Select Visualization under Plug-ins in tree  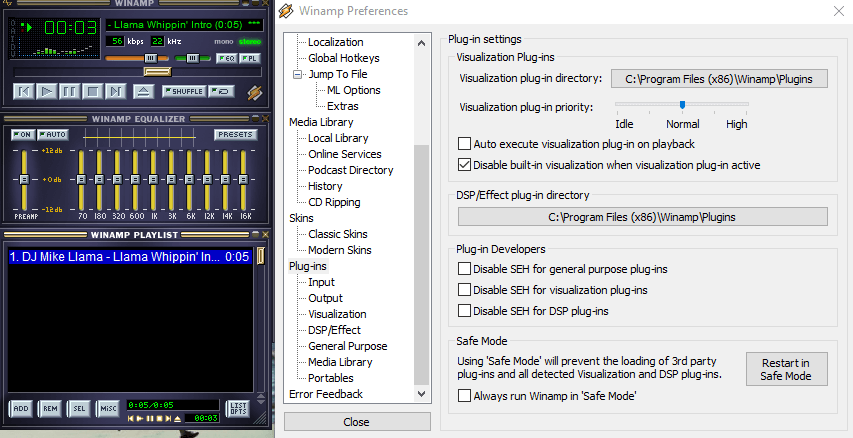(337, 314)
